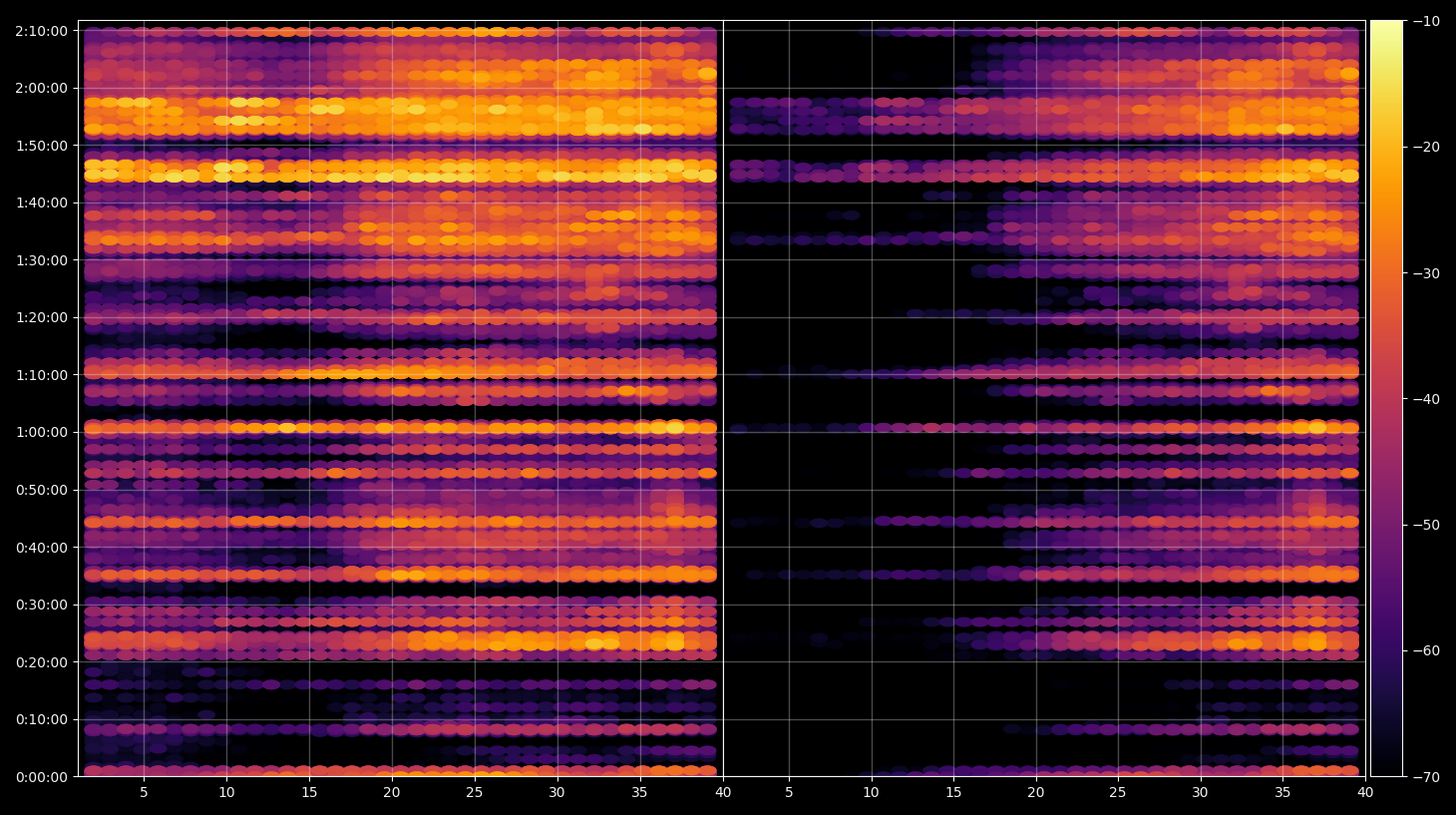Select the 1:50:00 y-axis tick label
1456x815 pixels.
click(41, 146)
